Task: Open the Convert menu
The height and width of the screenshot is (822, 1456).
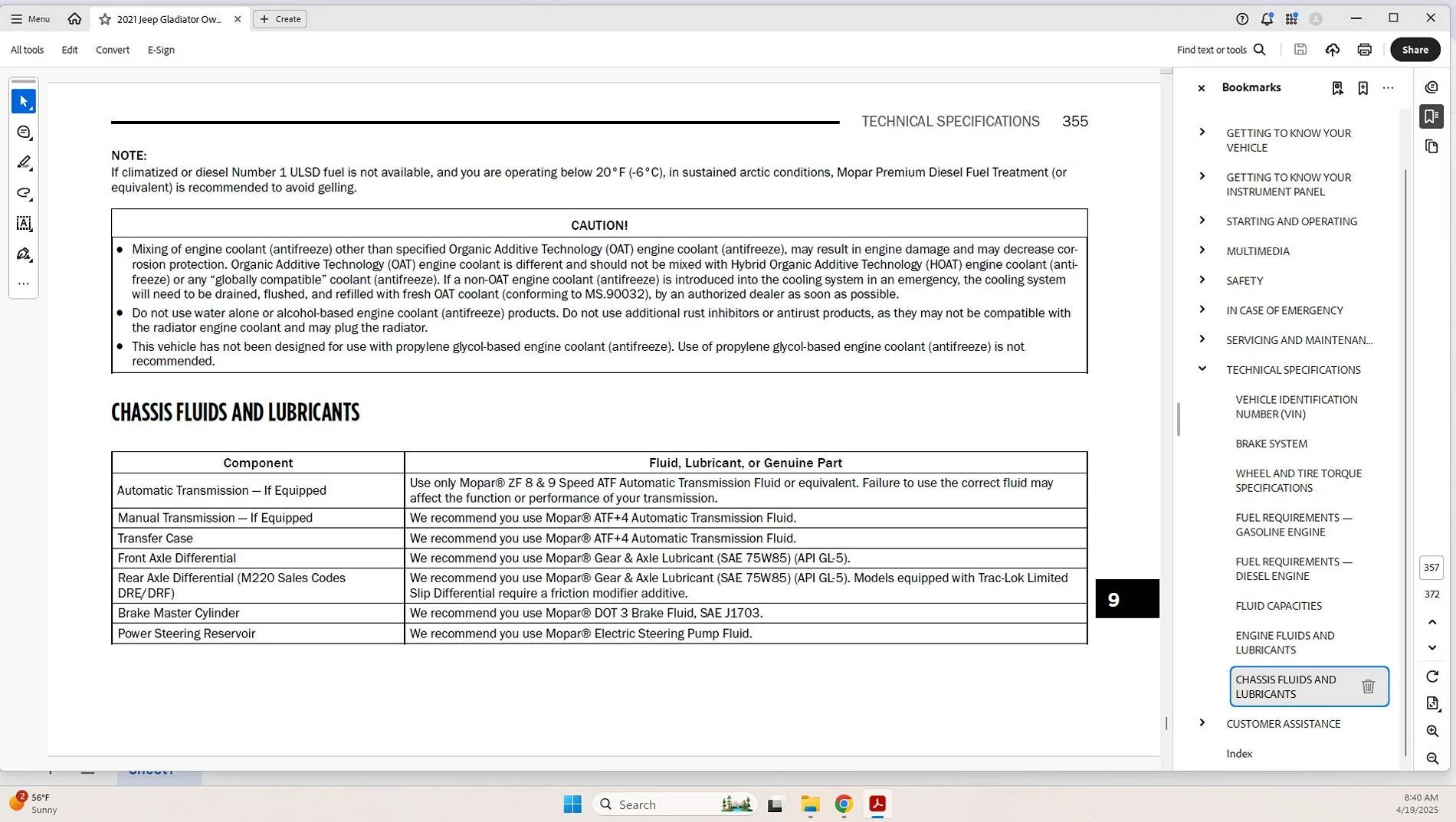Action: pos(113,50)
